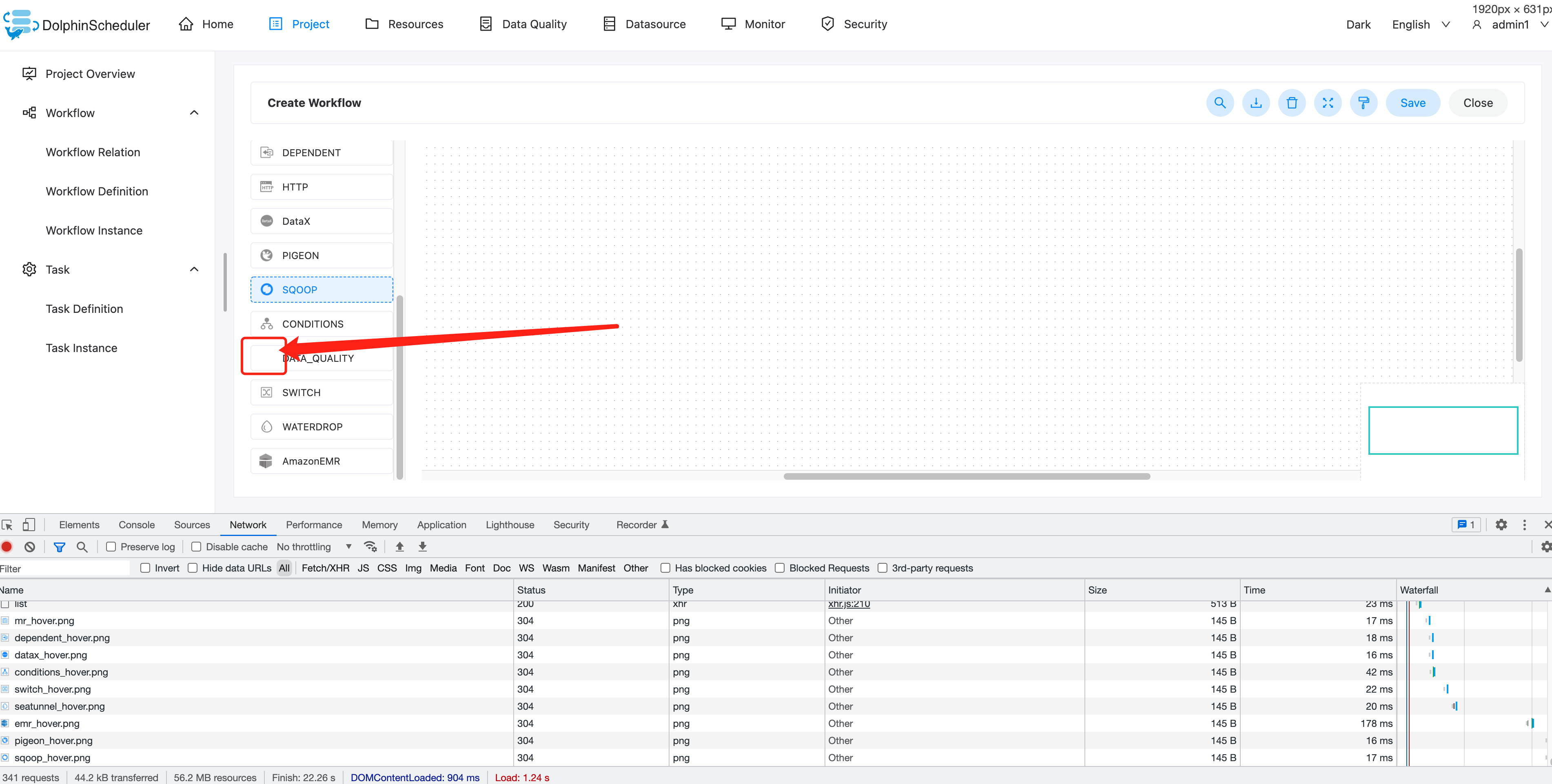This screenshot has width=1552, height=784.
Task: Click the search icon in workflow toolbar
Action: tap(1219, 103)
